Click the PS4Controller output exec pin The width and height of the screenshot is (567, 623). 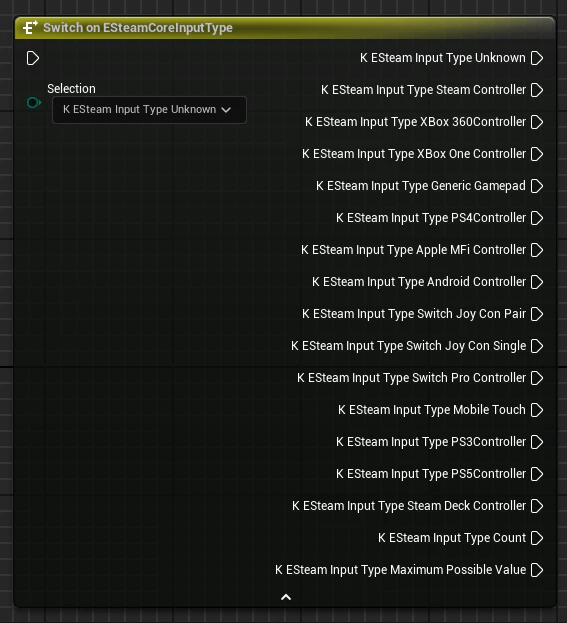pos(537,218)
